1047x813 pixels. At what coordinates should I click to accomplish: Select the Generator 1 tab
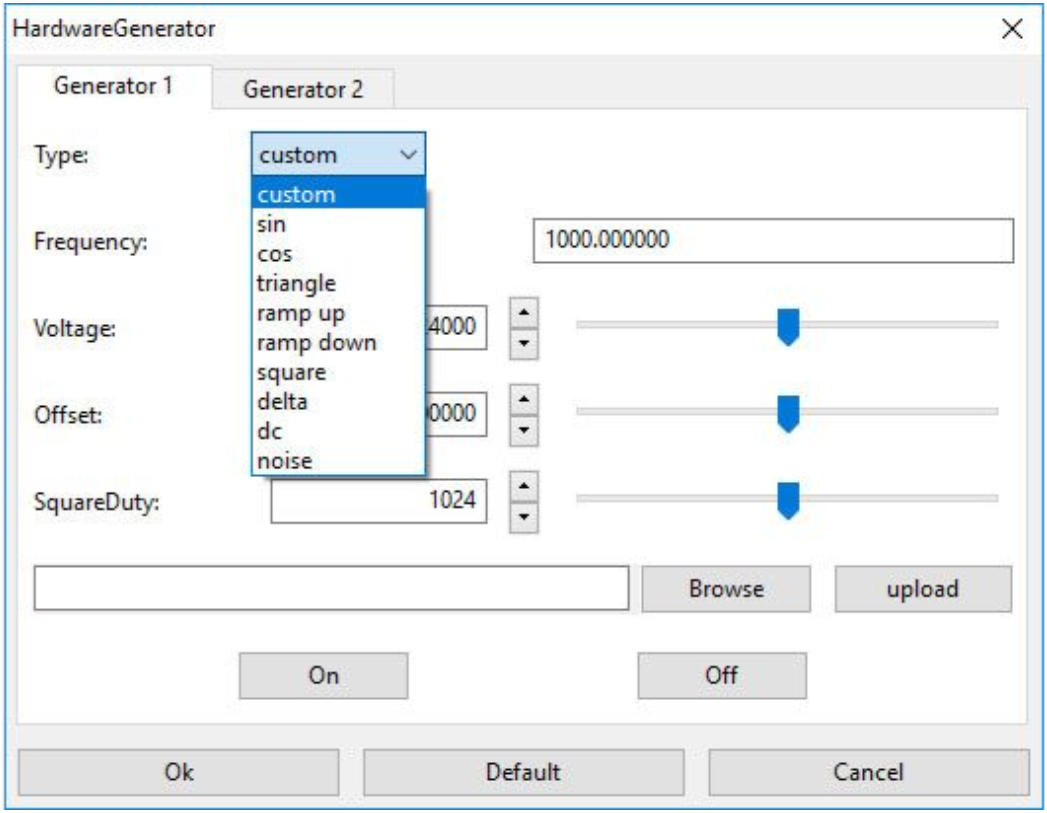112,86
